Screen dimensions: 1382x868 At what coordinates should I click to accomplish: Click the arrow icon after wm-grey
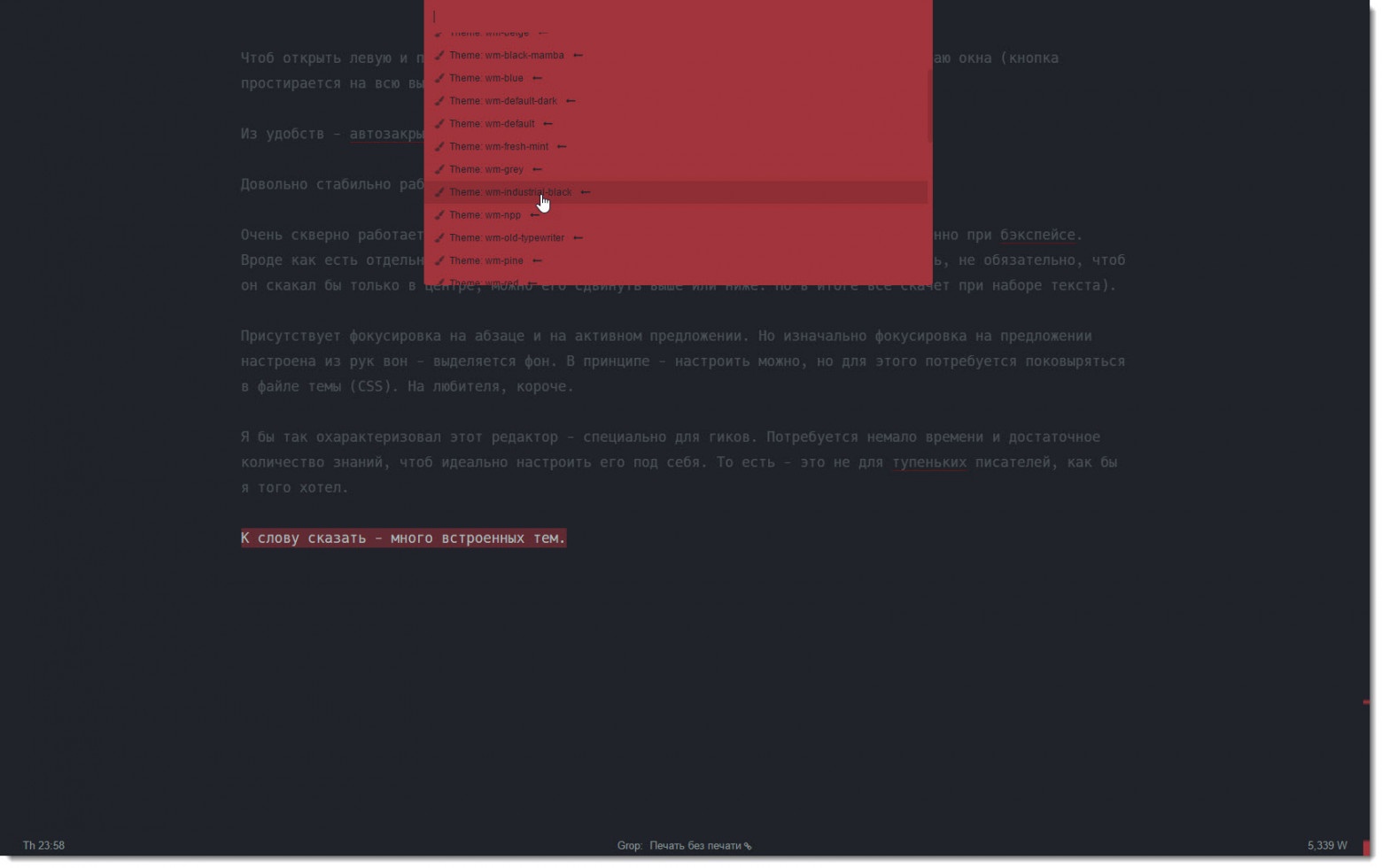[537, 169]
